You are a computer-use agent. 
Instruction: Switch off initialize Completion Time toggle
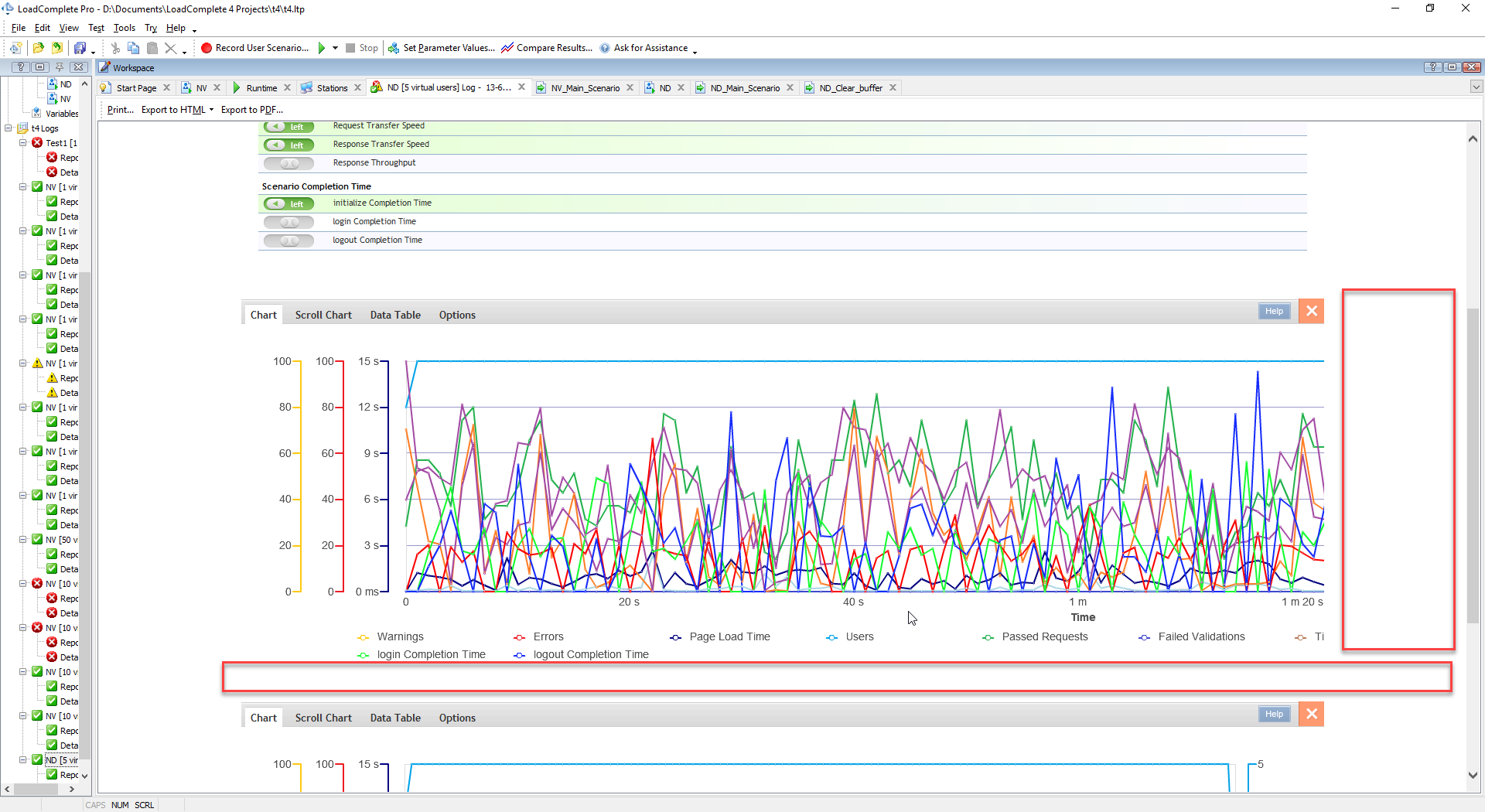coord(288,203)
